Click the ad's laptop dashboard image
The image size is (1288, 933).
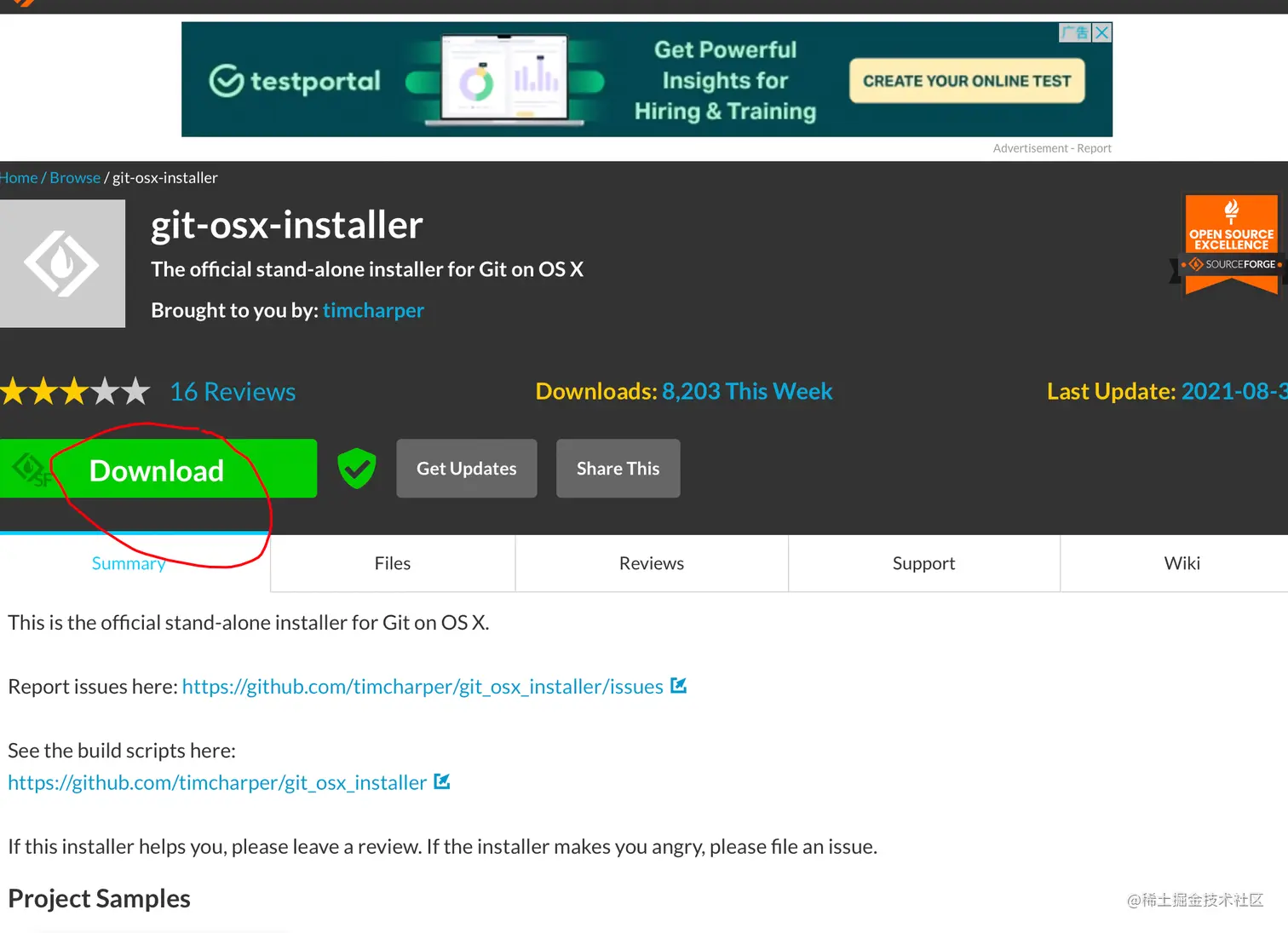[504, 79]
